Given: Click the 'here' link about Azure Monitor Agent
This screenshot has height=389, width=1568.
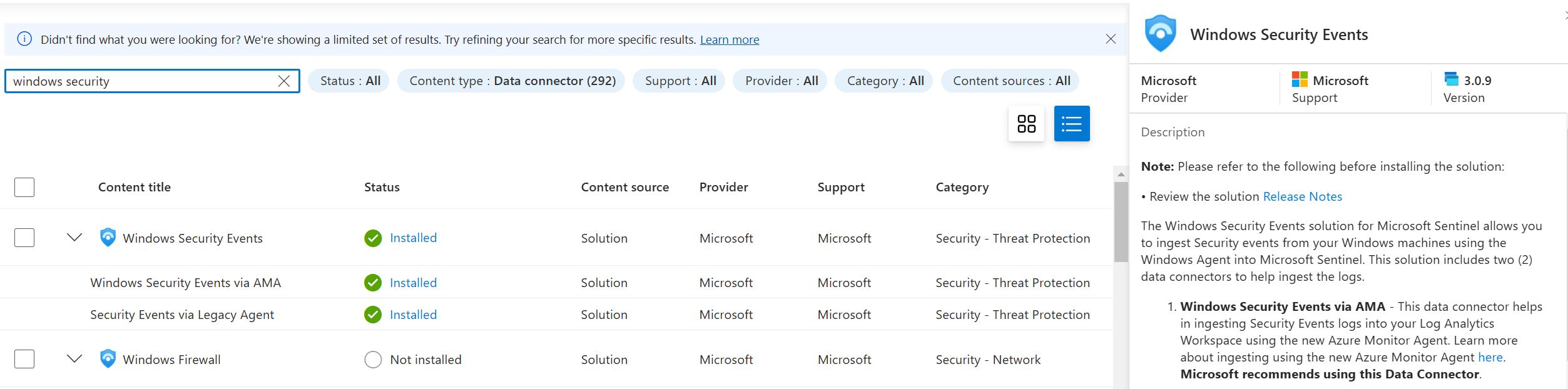Looking at the screenshot, I should coord(1490,357).
